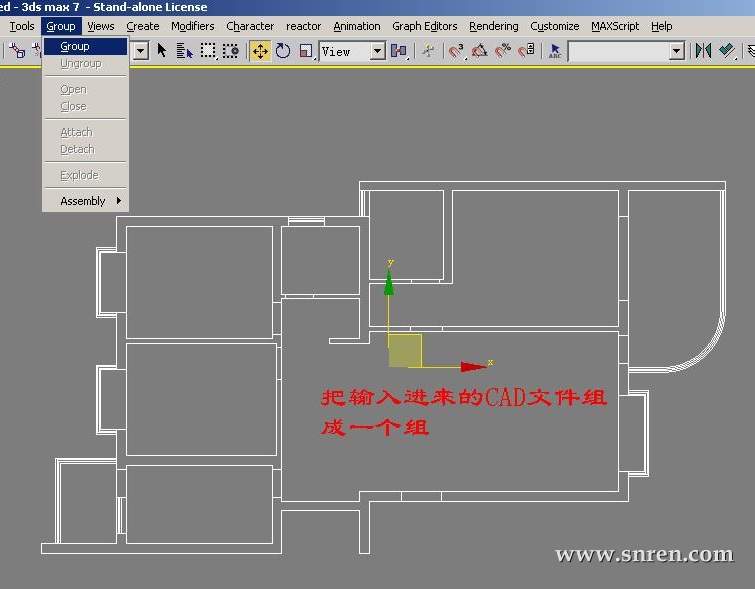Click Close in the Group menu
Image resolution: width=755 pixels, height=589 pixels.
point(86,106)
